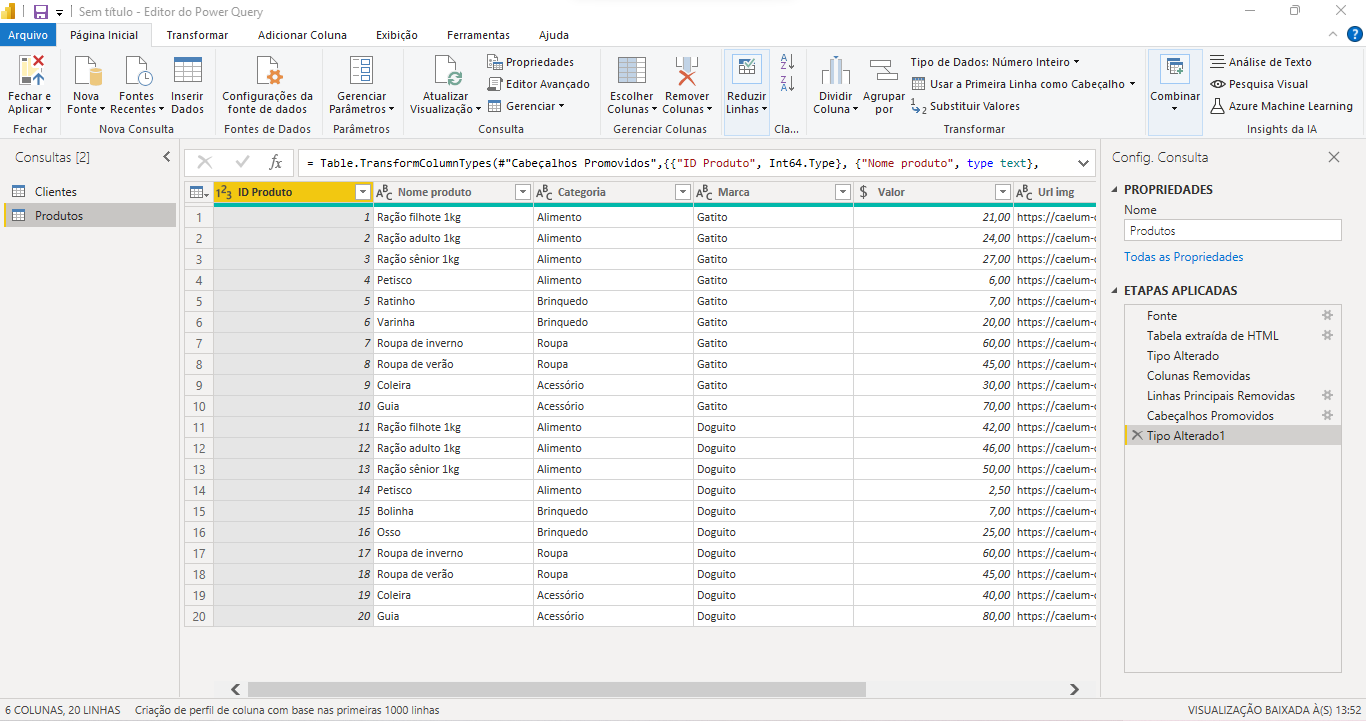Collapse the PROPRIEDADES section
The height and width of the screenshot is (721, 1366).
pos(1115,190)
